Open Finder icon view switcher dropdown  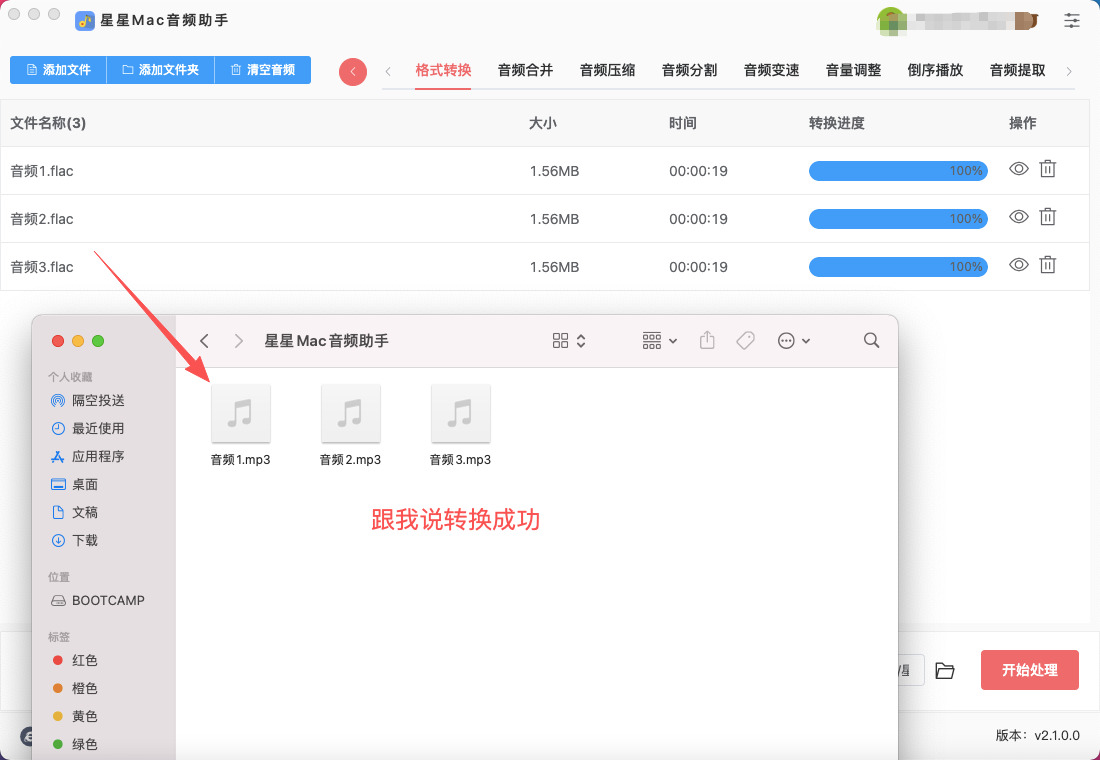point(569,341)
